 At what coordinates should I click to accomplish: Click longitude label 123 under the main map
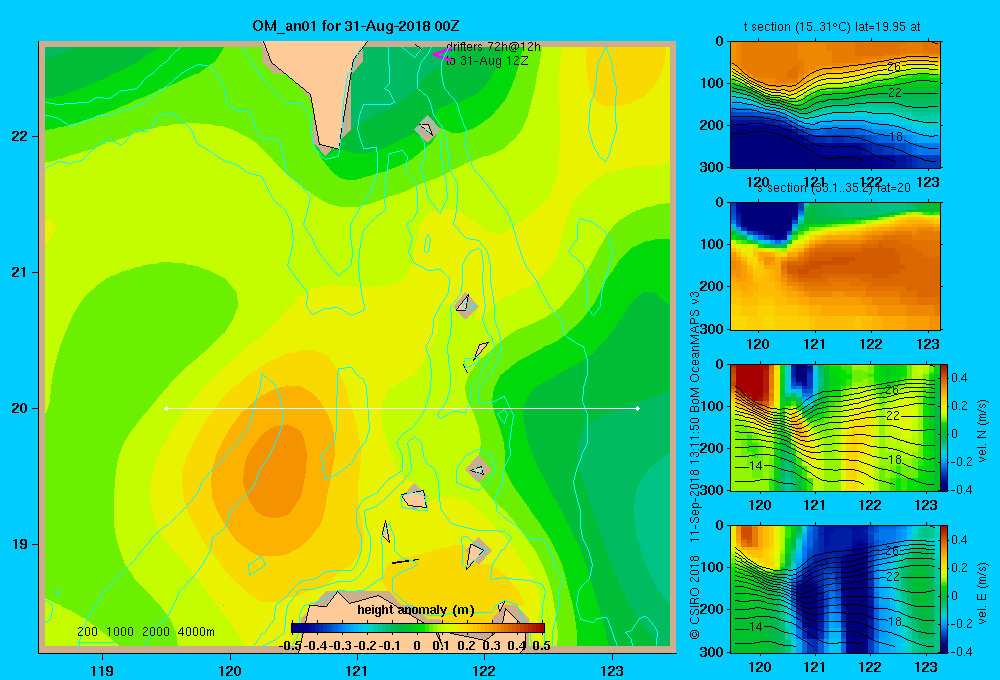[x=612, y=670]
